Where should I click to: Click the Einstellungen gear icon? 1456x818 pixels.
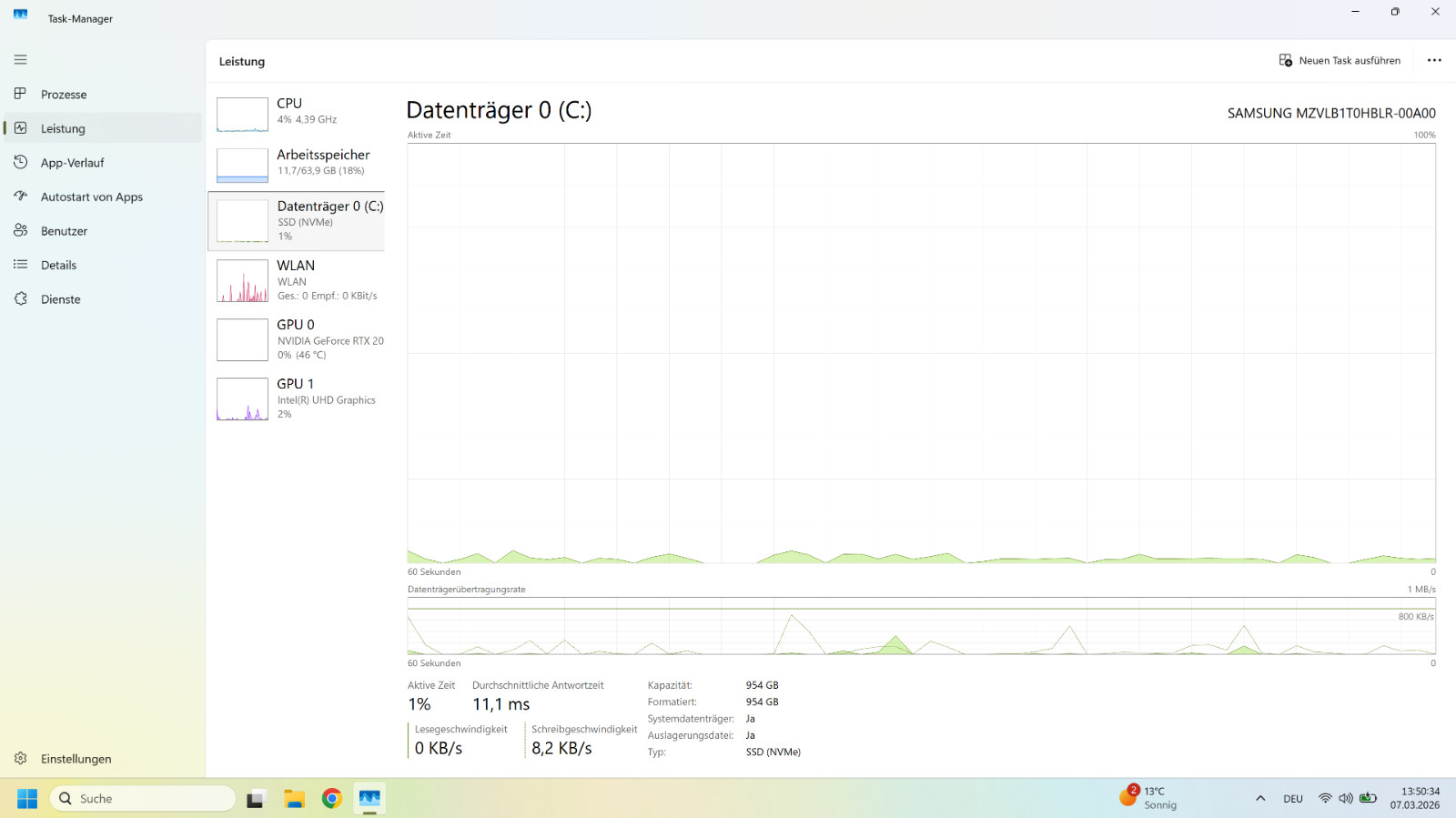click(20, 758)
